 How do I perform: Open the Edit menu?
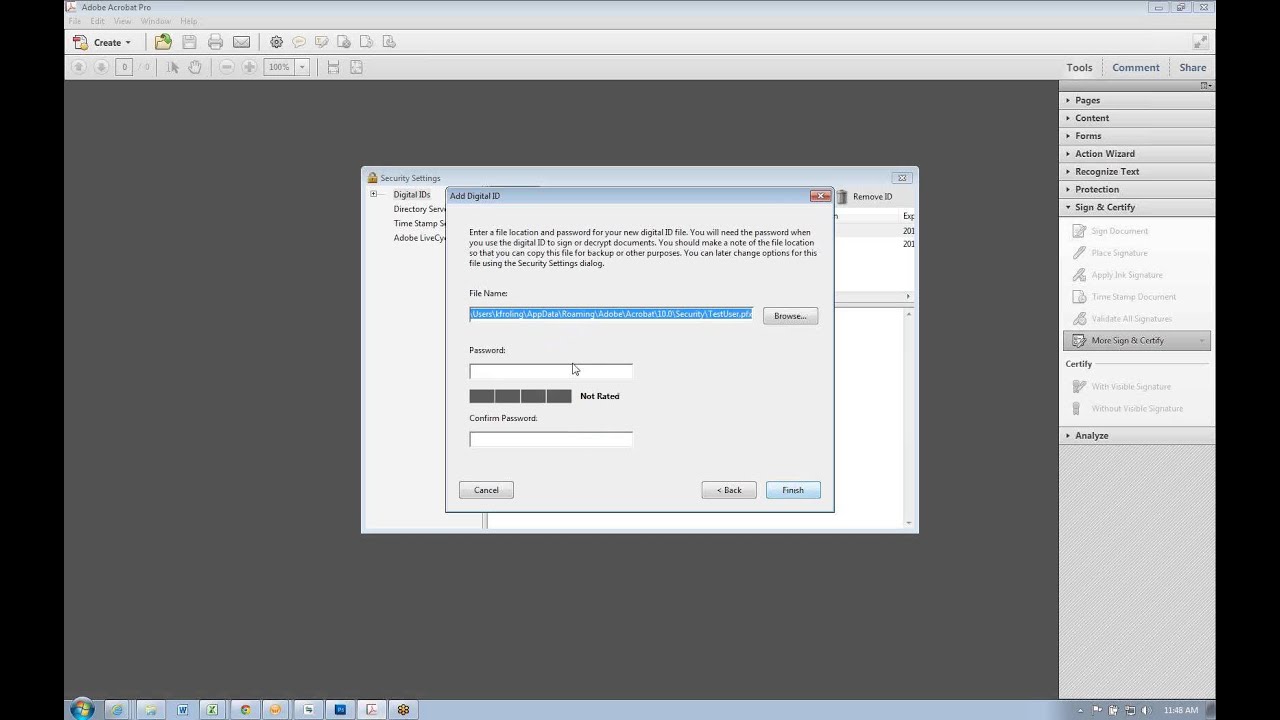pyautogui.click(x=97, y=21)
